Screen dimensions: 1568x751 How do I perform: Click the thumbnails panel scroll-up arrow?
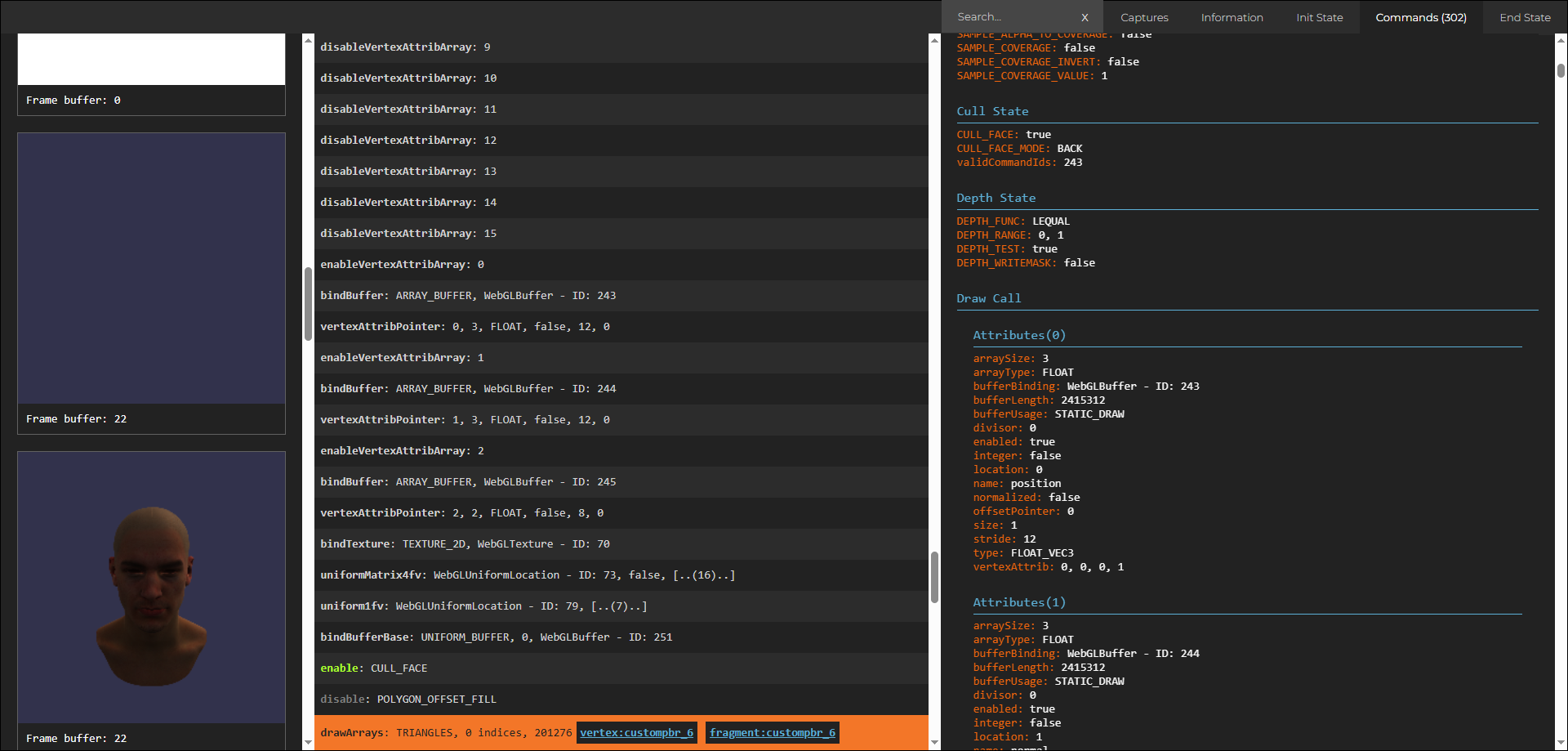pyautogui.click(x=308, y=39)
